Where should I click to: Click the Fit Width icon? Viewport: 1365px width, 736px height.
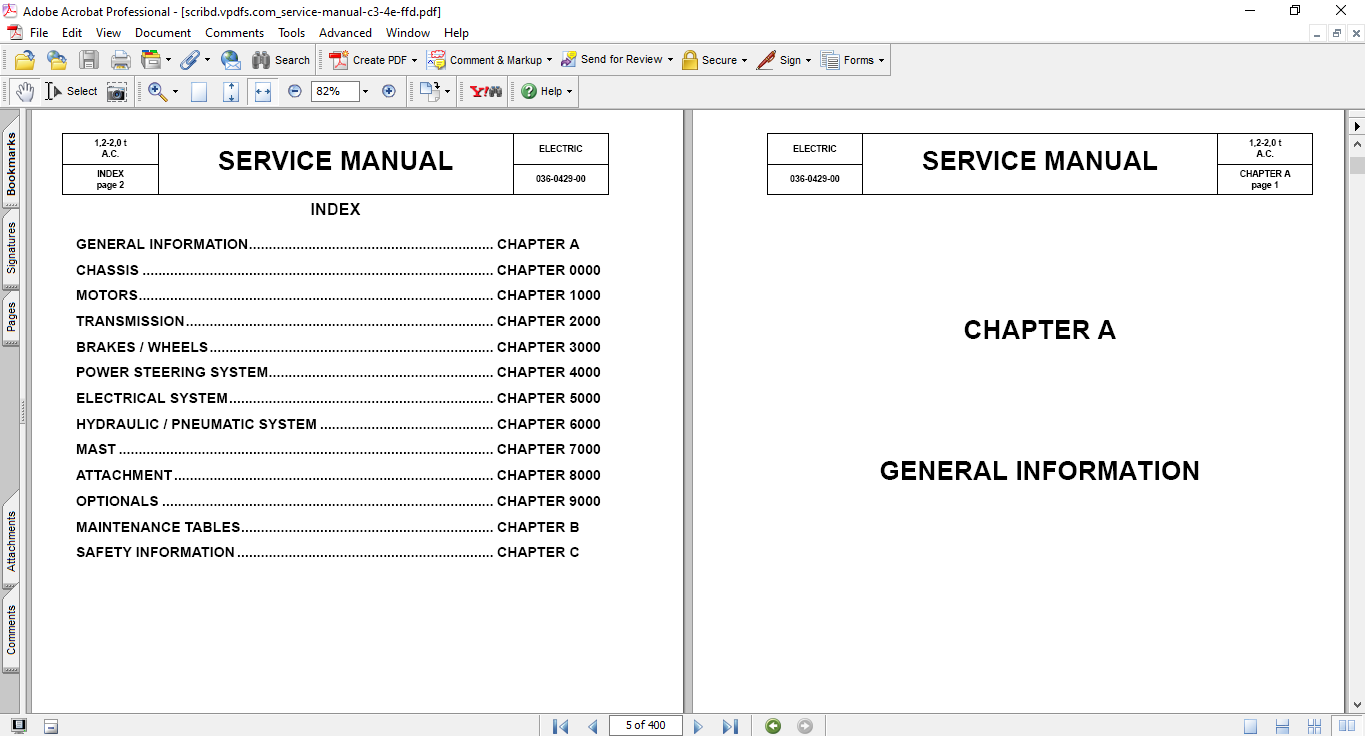(x=263, y=91)
